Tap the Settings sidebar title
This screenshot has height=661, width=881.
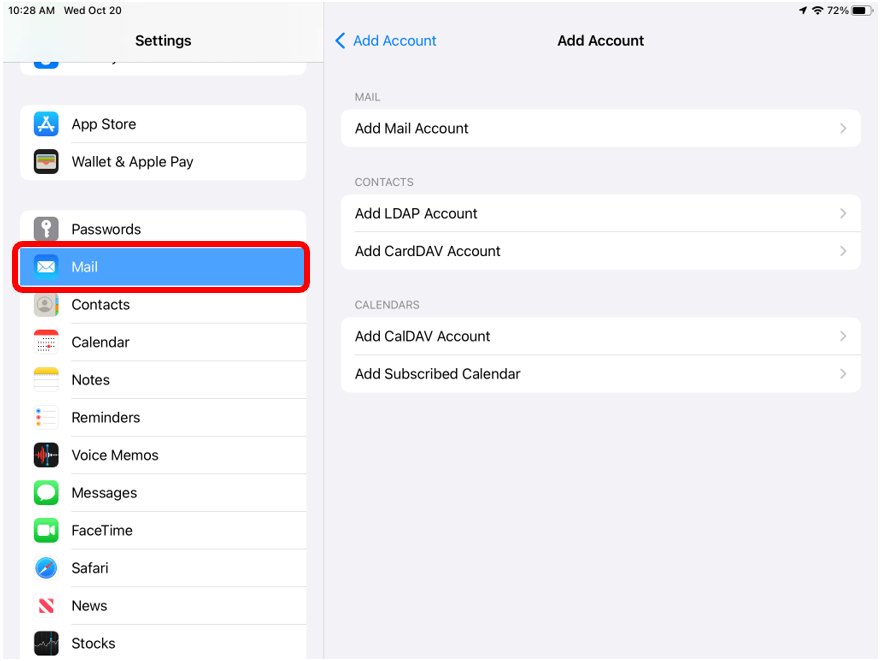point(163,40)
